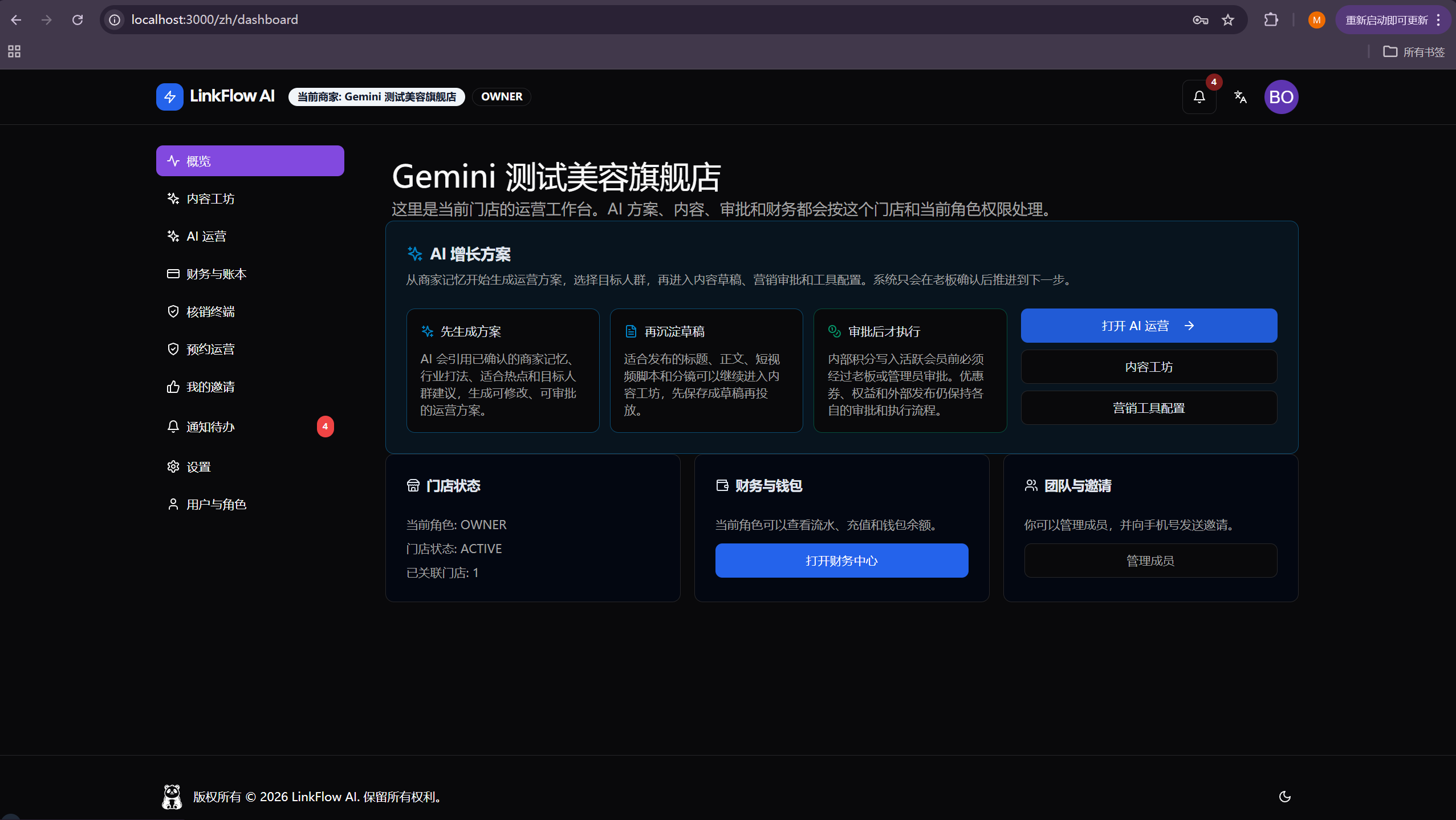
Task: Click the card icon beside 财务与账本
Action: tap(173, 274)
